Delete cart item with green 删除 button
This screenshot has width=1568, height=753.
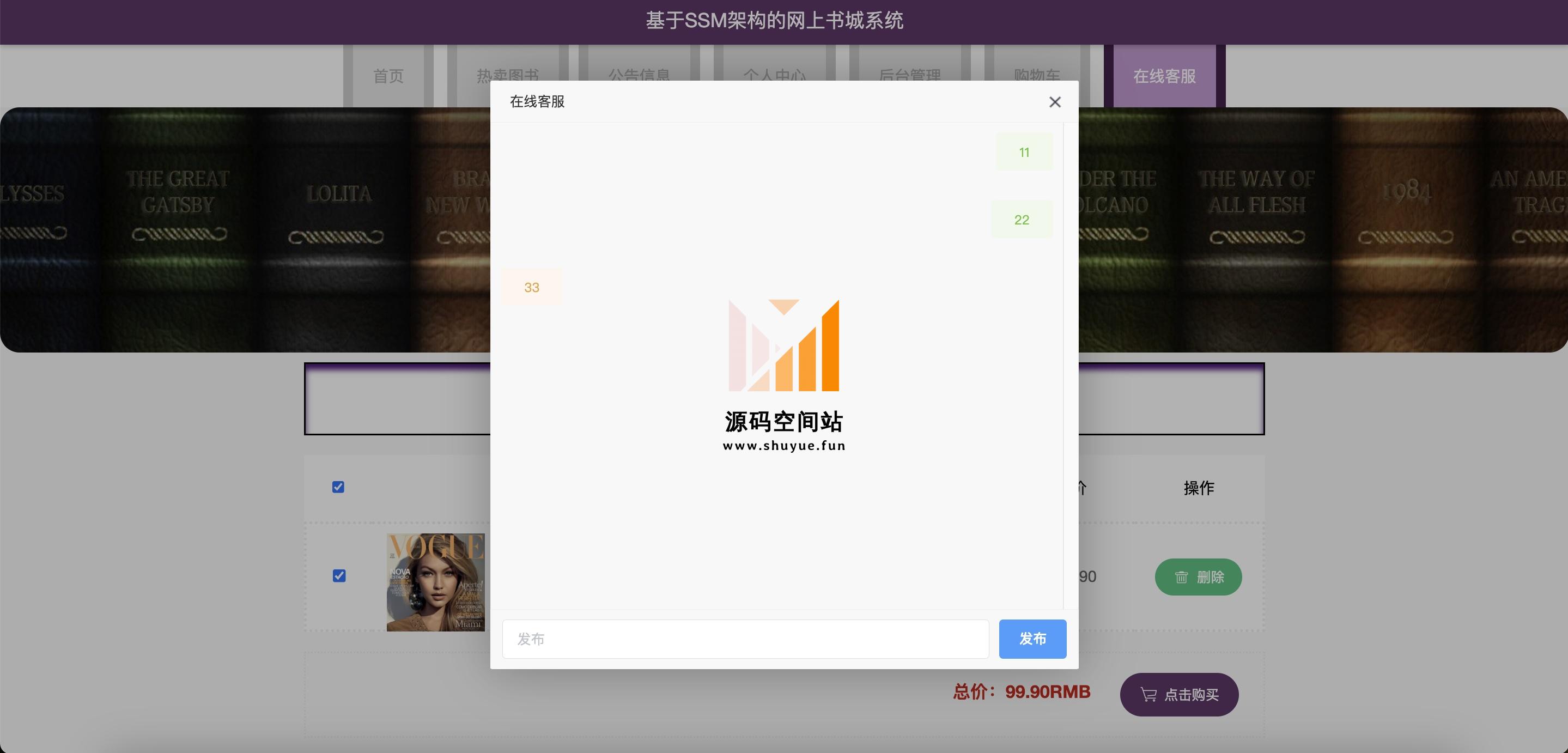pos(1198,577)
